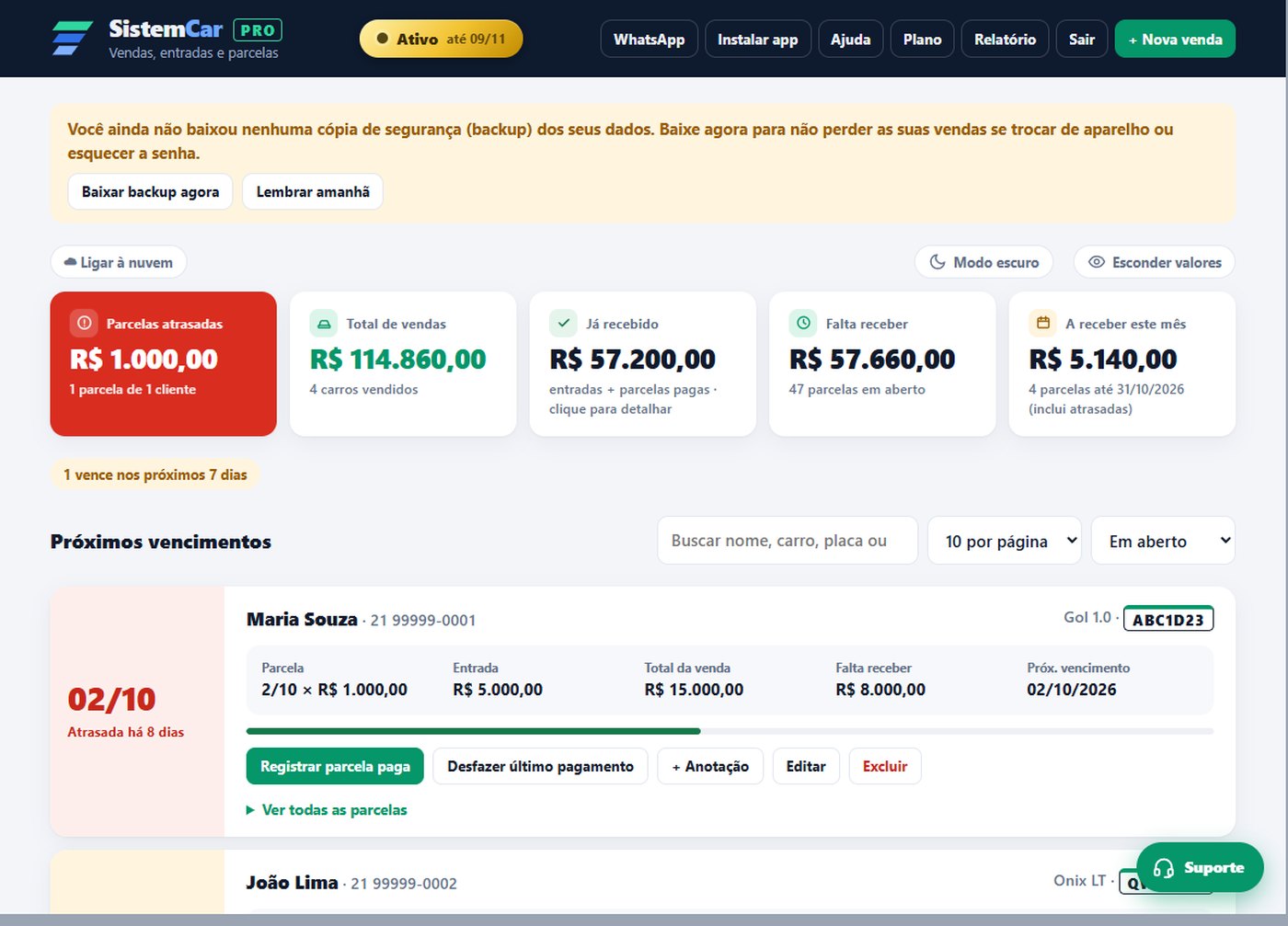
Task: Open WhatsApp from the top menu
Action: click(x=649, y=39)
